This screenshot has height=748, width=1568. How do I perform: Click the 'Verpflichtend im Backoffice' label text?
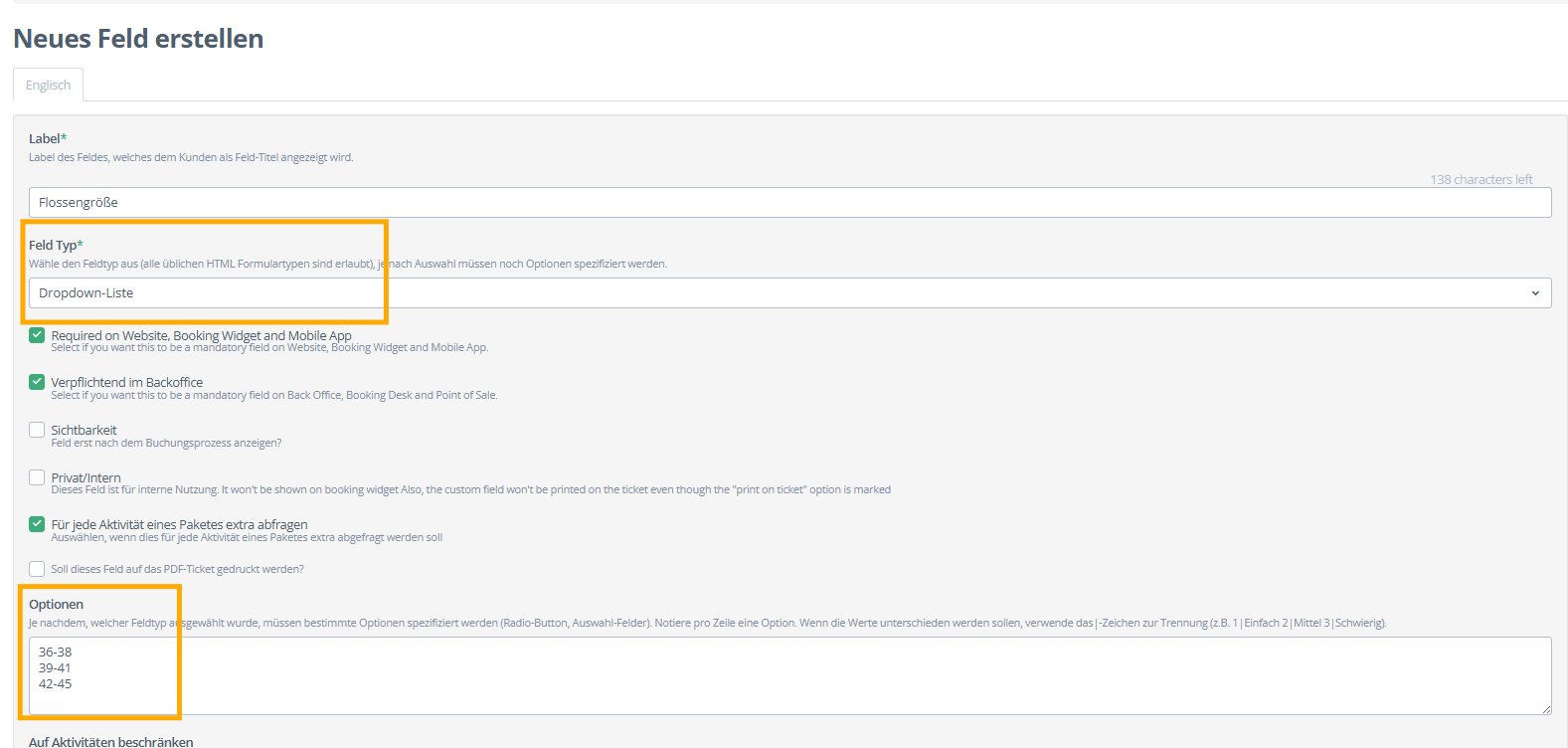click(x=126, y=382)
